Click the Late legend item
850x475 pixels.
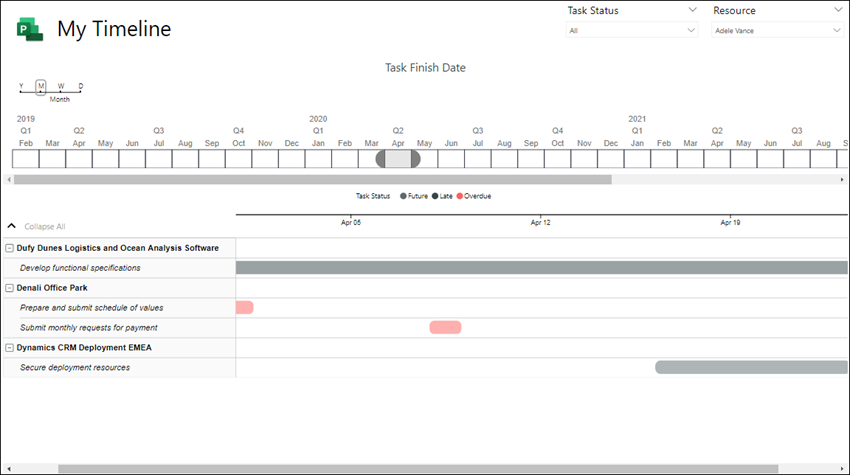[442, 196]
